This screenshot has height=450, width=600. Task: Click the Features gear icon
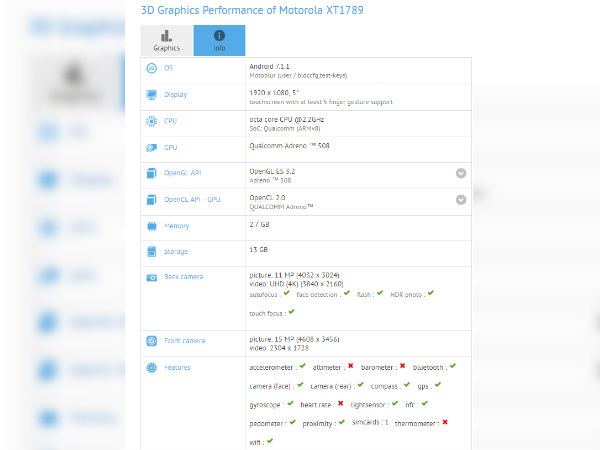coord(152,368)
